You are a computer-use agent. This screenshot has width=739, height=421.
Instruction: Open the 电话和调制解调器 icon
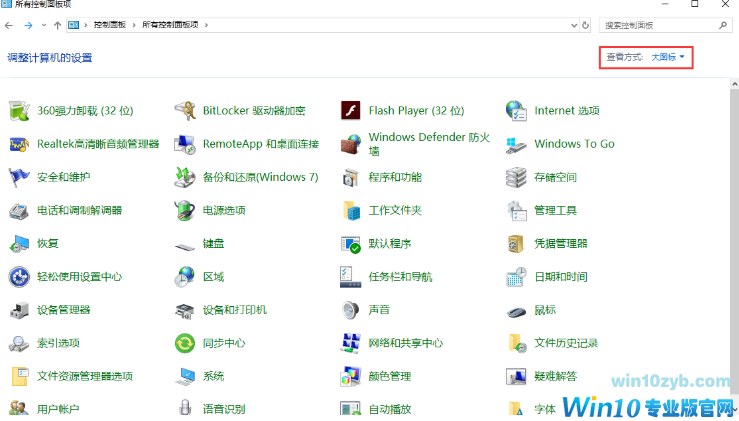pyautogui.click(x=19, y=211)
